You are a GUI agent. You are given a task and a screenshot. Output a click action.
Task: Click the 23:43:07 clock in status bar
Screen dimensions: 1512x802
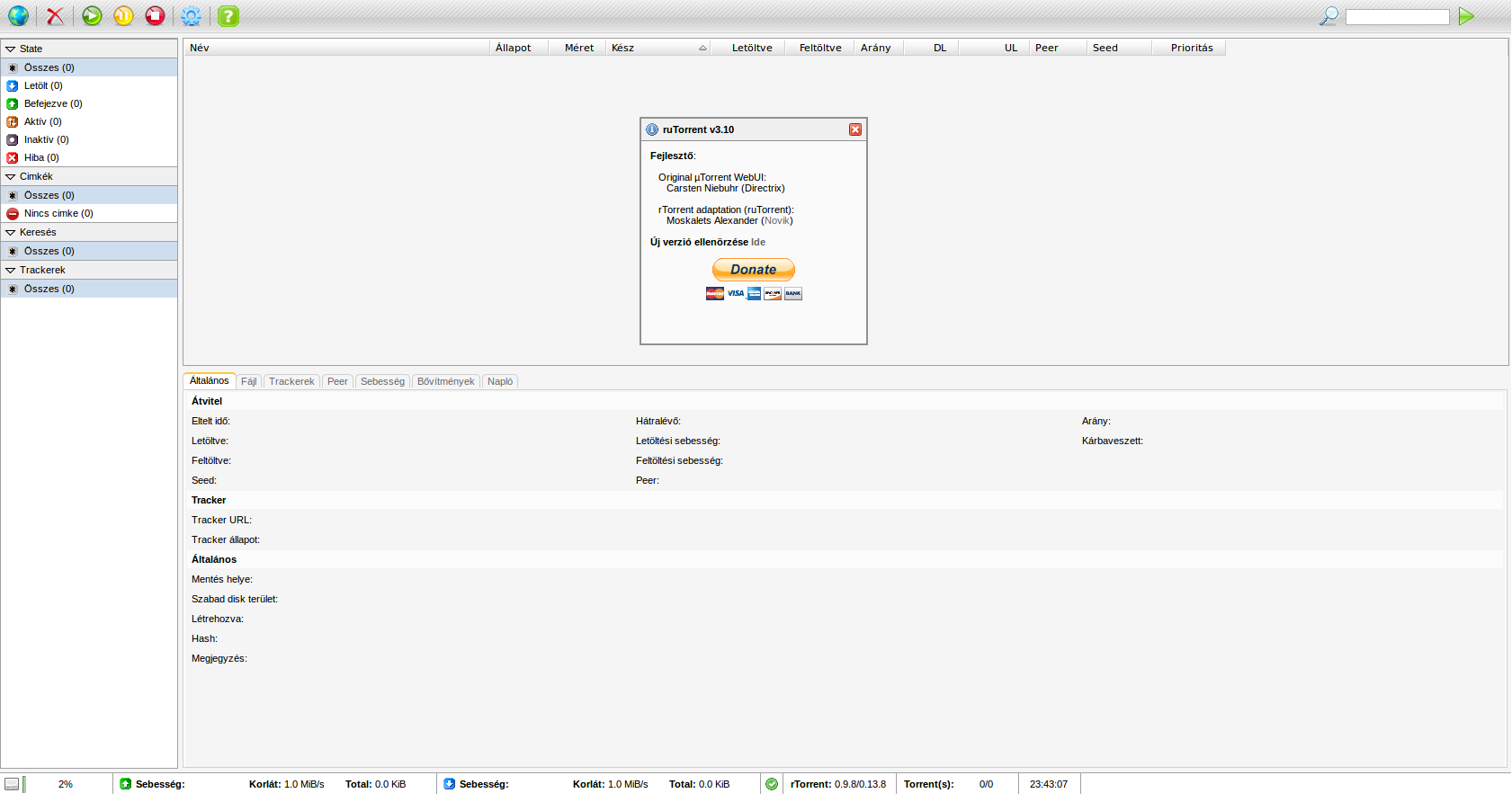point(1049,784)
